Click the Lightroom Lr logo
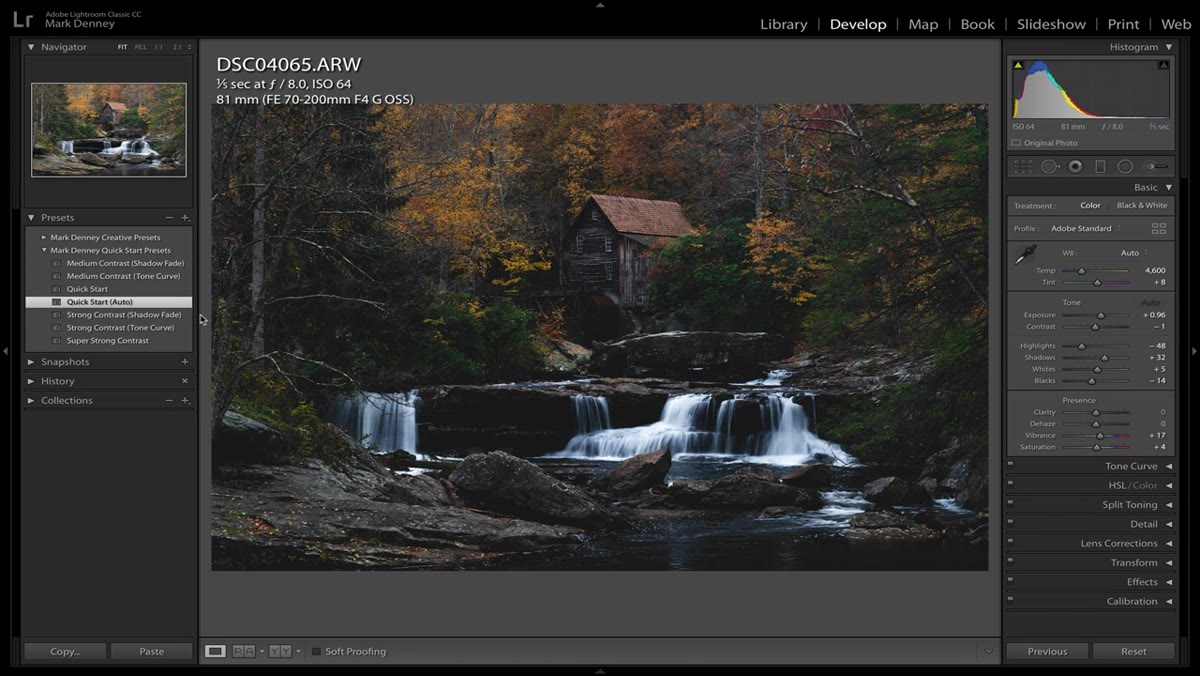The height and width of the screenshot is (676, 1200). (x=22, y=19)
